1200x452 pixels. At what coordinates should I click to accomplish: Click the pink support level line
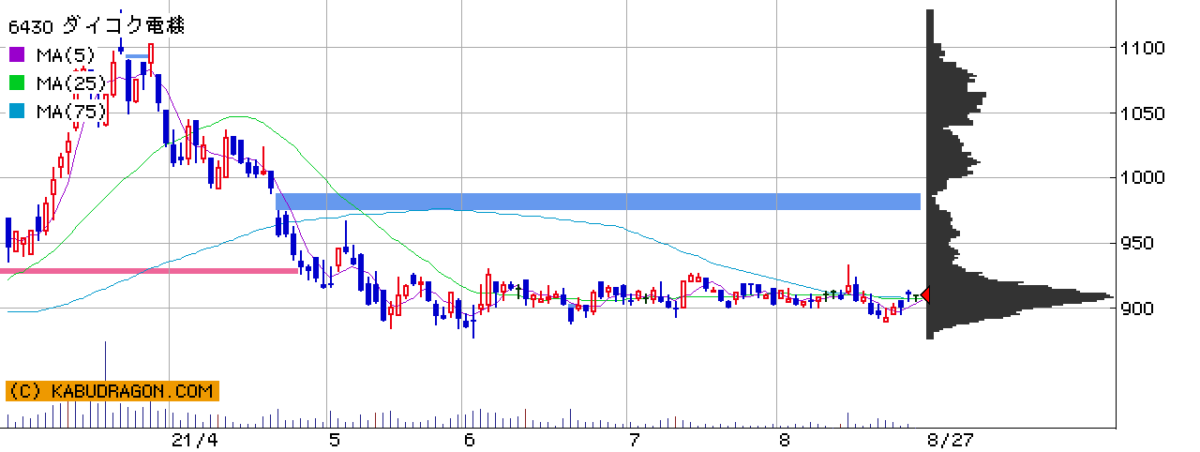click(x=149, y=270)
